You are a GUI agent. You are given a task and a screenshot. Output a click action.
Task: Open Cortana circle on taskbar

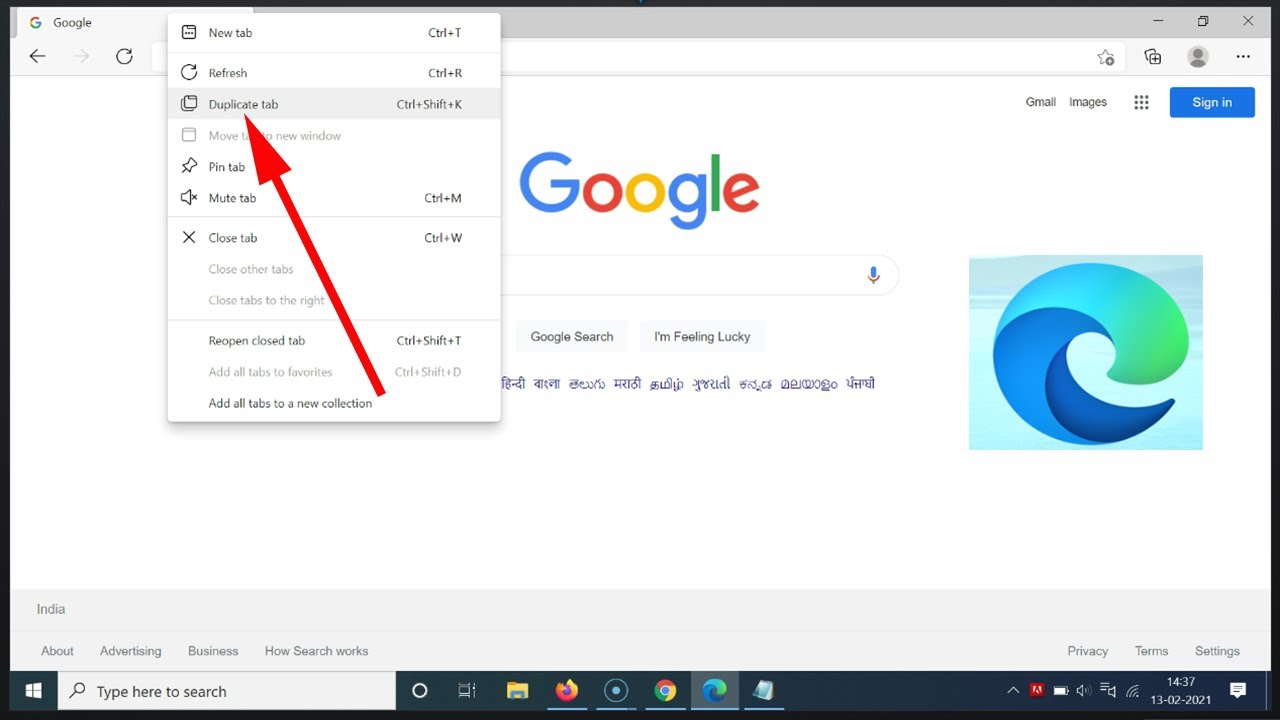pos(420,691)
